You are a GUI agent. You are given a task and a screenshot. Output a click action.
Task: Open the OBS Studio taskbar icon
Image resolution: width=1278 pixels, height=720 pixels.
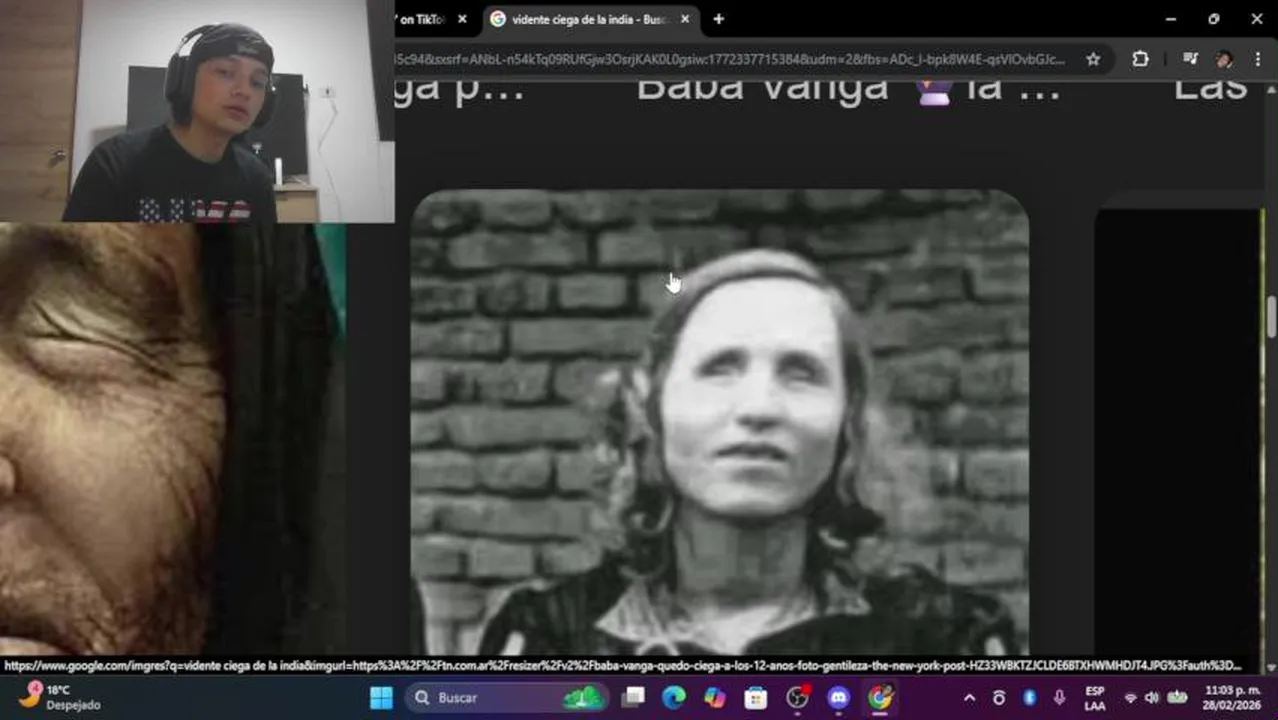tap(797, 697)
